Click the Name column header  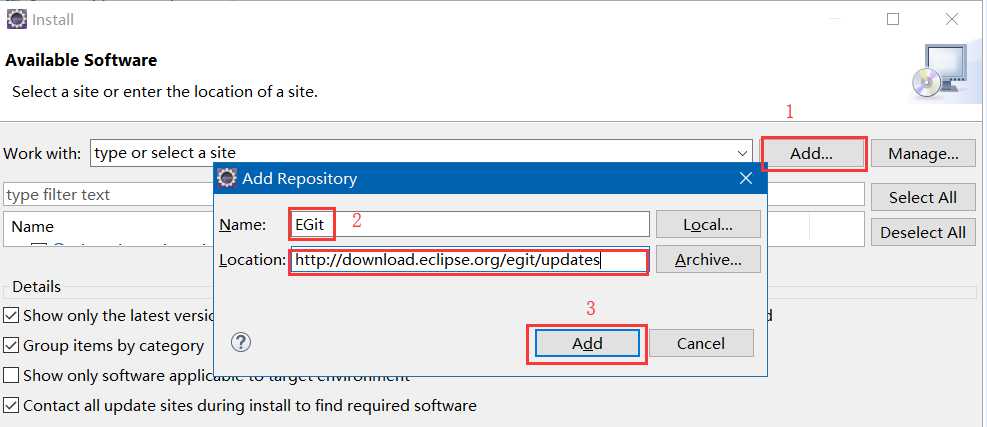pos(33,227)
